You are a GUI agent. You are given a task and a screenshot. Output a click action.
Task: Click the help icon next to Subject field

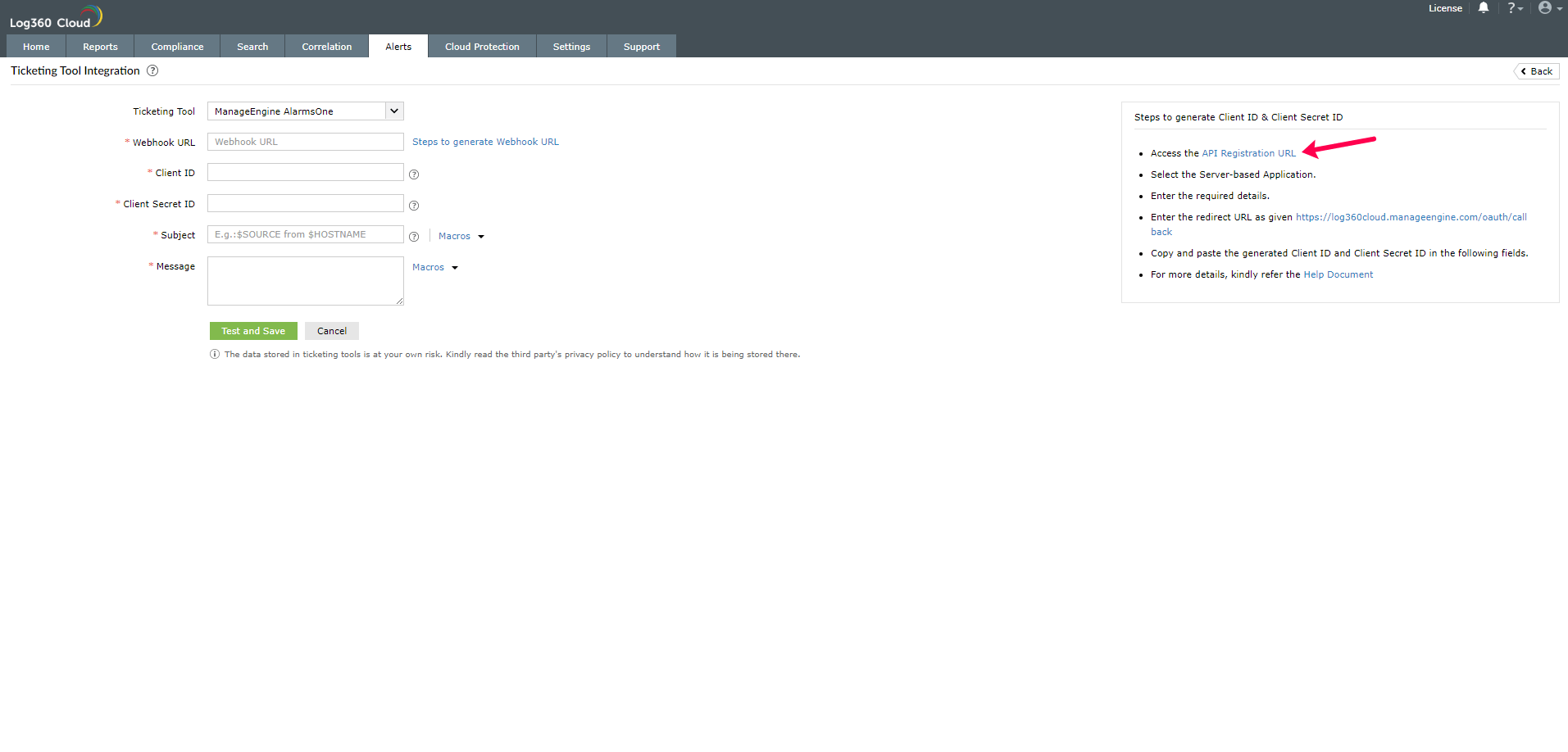pos(414,237)
